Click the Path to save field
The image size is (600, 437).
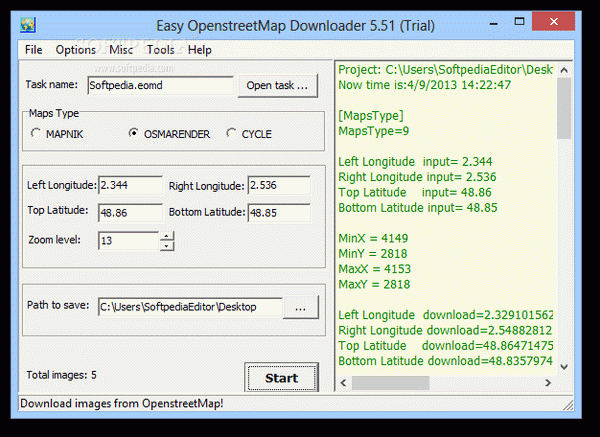click(190, 307)
